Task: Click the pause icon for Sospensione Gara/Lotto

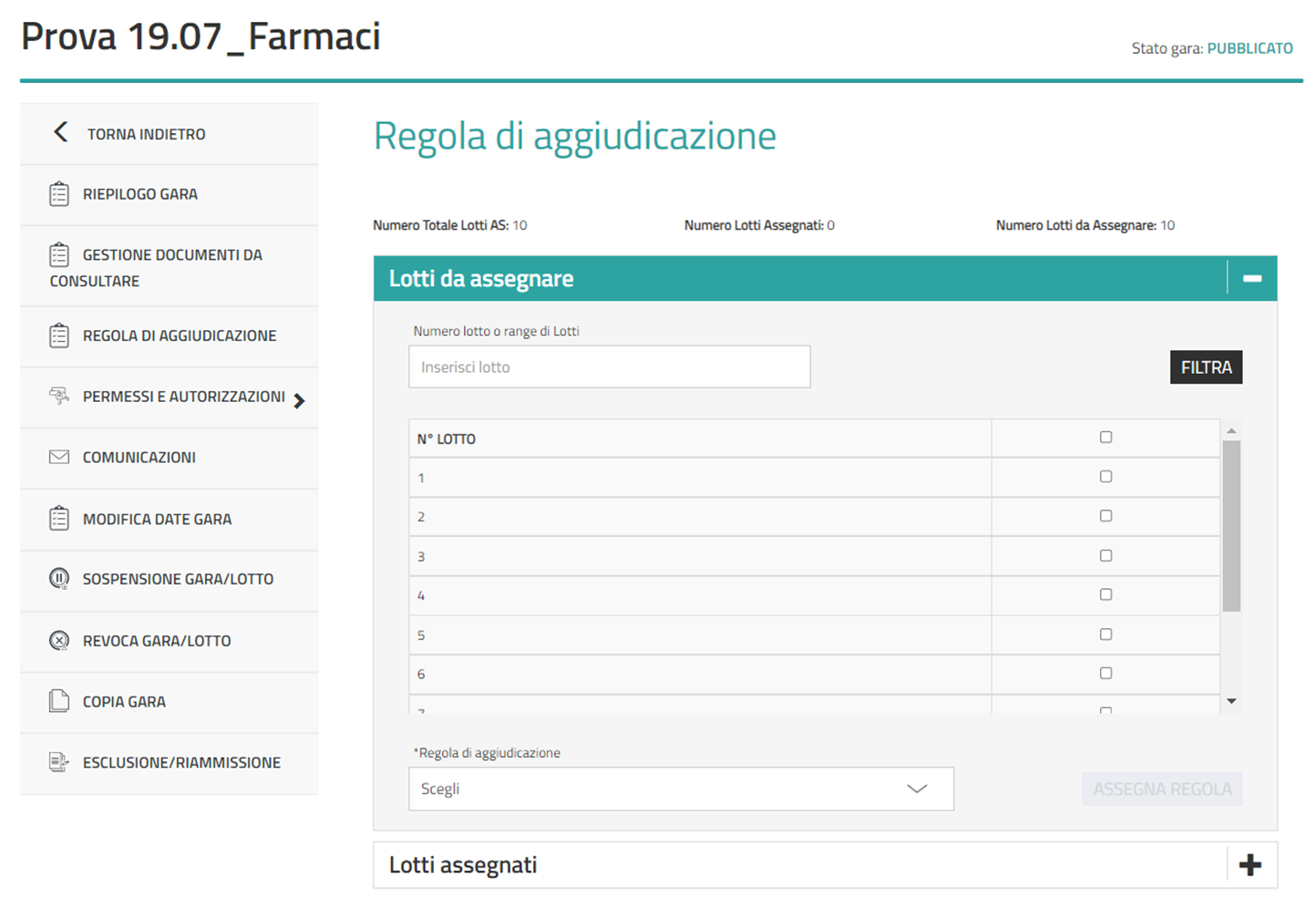Action: (x=59, y=579)
